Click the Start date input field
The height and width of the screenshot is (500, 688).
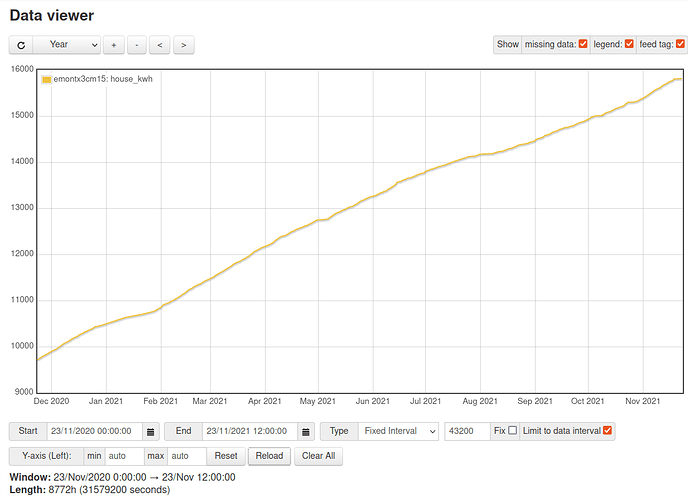coord(94,431)
